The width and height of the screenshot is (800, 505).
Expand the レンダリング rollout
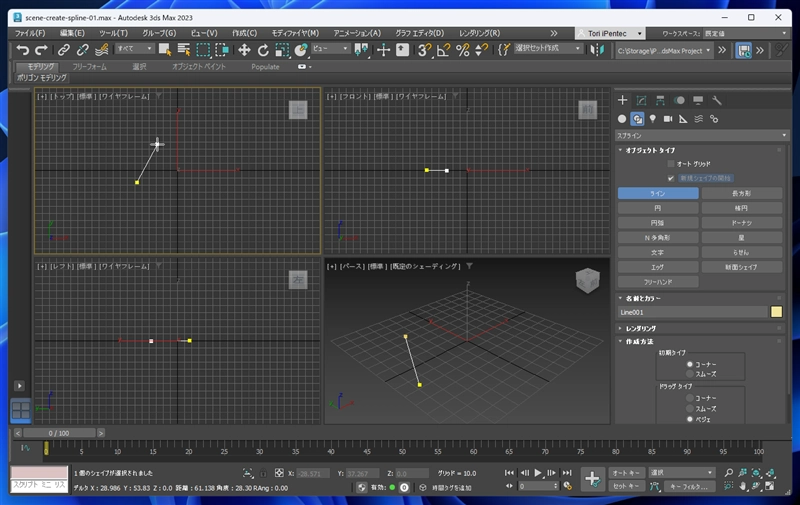[640, 329]
